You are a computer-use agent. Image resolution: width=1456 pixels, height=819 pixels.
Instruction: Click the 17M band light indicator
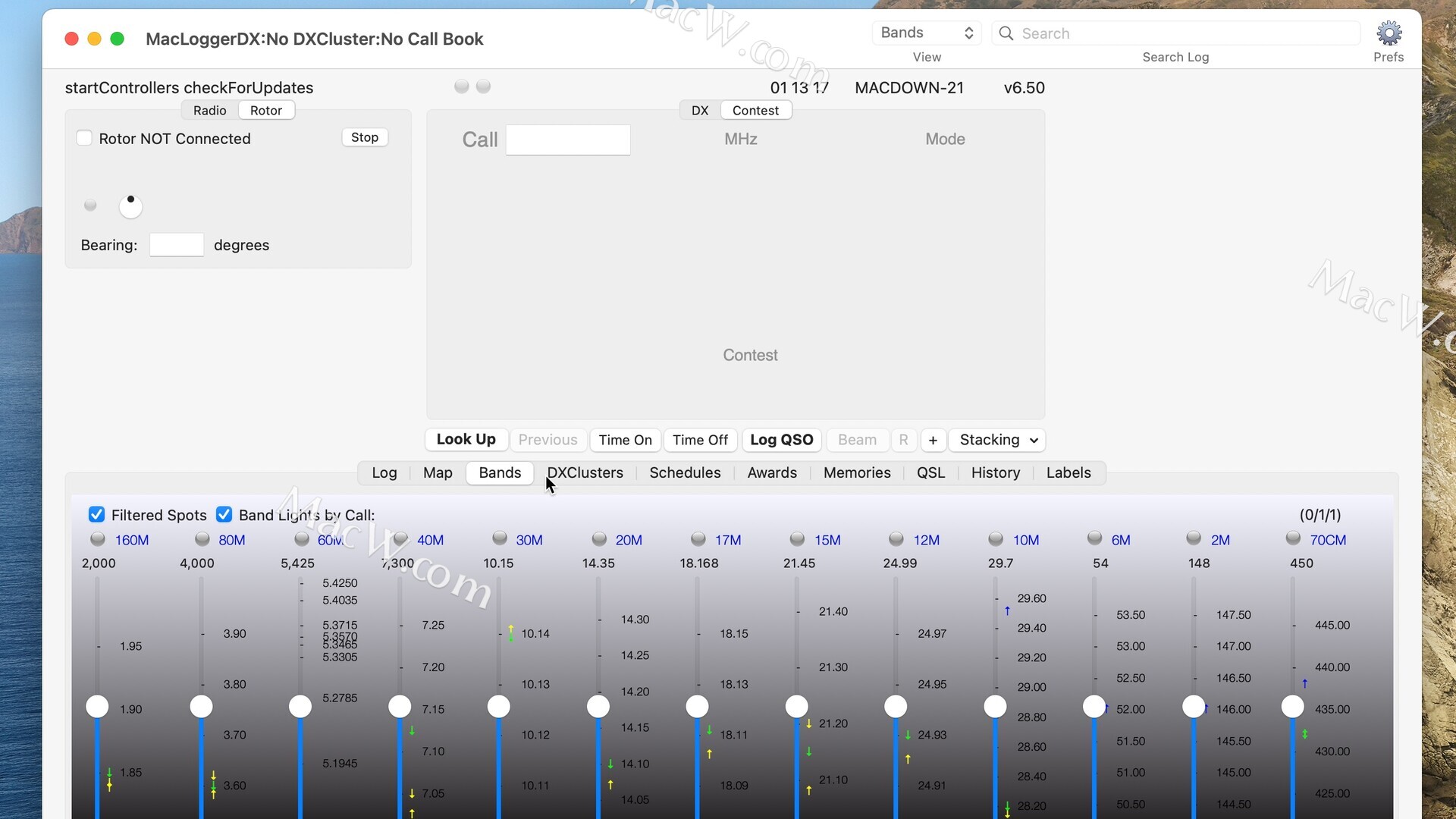point(698,539)
